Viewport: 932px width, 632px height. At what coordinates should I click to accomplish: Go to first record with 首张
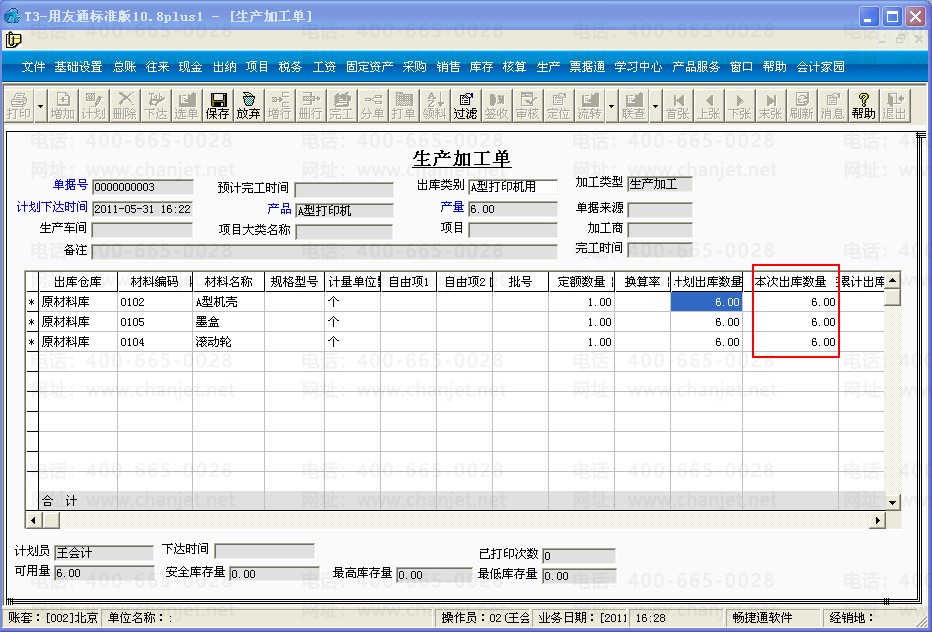678,105
